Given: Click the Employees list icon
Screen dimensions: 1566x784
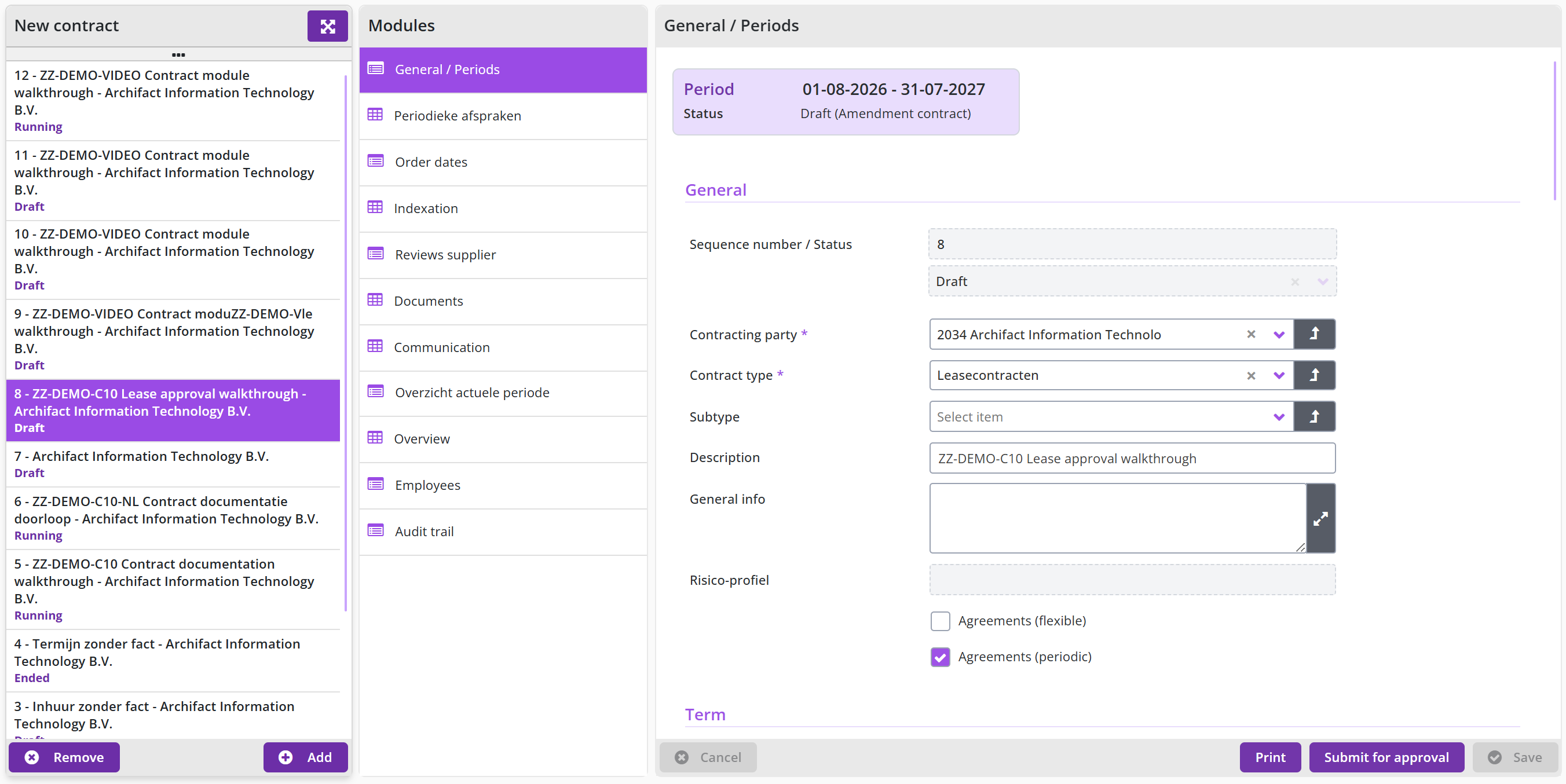Looking at the screenshot, I should 375,485.
